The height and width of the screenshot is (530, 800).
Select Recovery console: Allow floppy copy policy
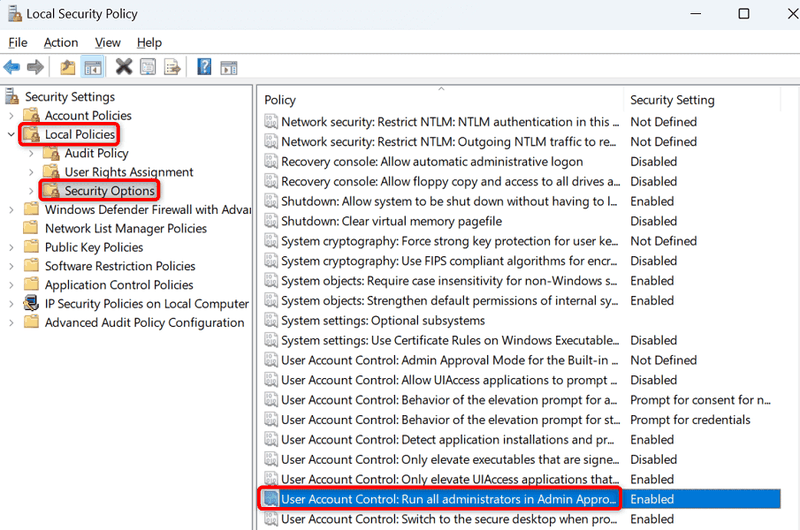coord(451,181)
